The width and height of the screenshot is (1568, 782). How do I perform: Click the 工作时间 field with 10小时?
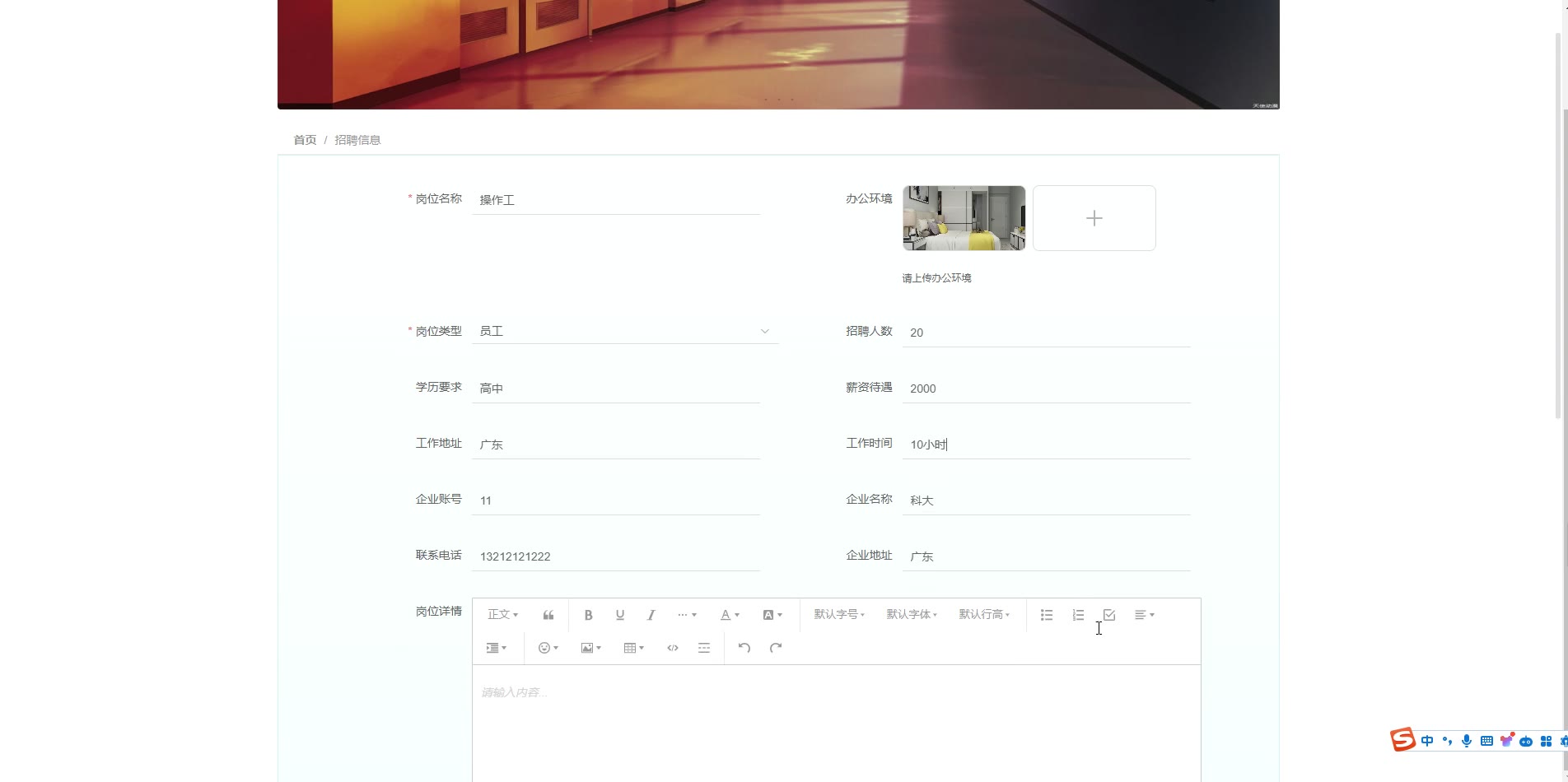tap(1047, 445)
